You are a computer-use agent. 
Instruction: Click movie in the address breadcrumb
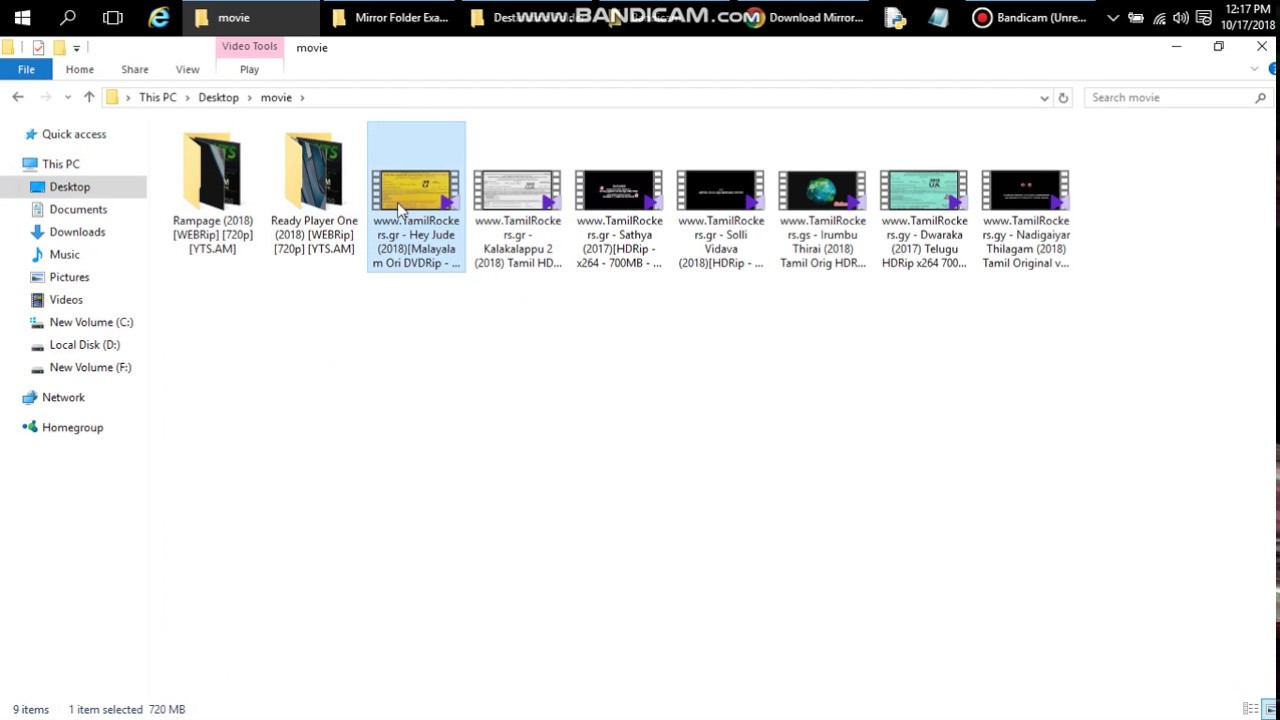[276, 97]
